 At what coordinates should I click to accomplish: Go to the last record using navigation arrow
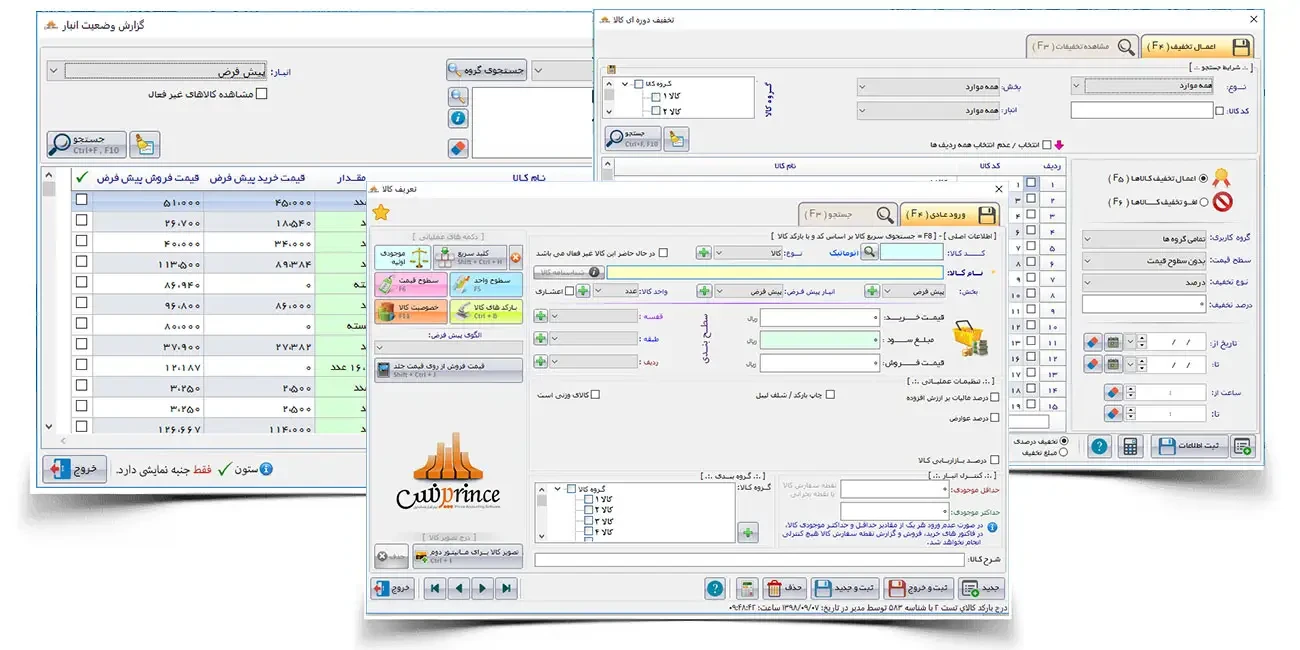(434, 588)
